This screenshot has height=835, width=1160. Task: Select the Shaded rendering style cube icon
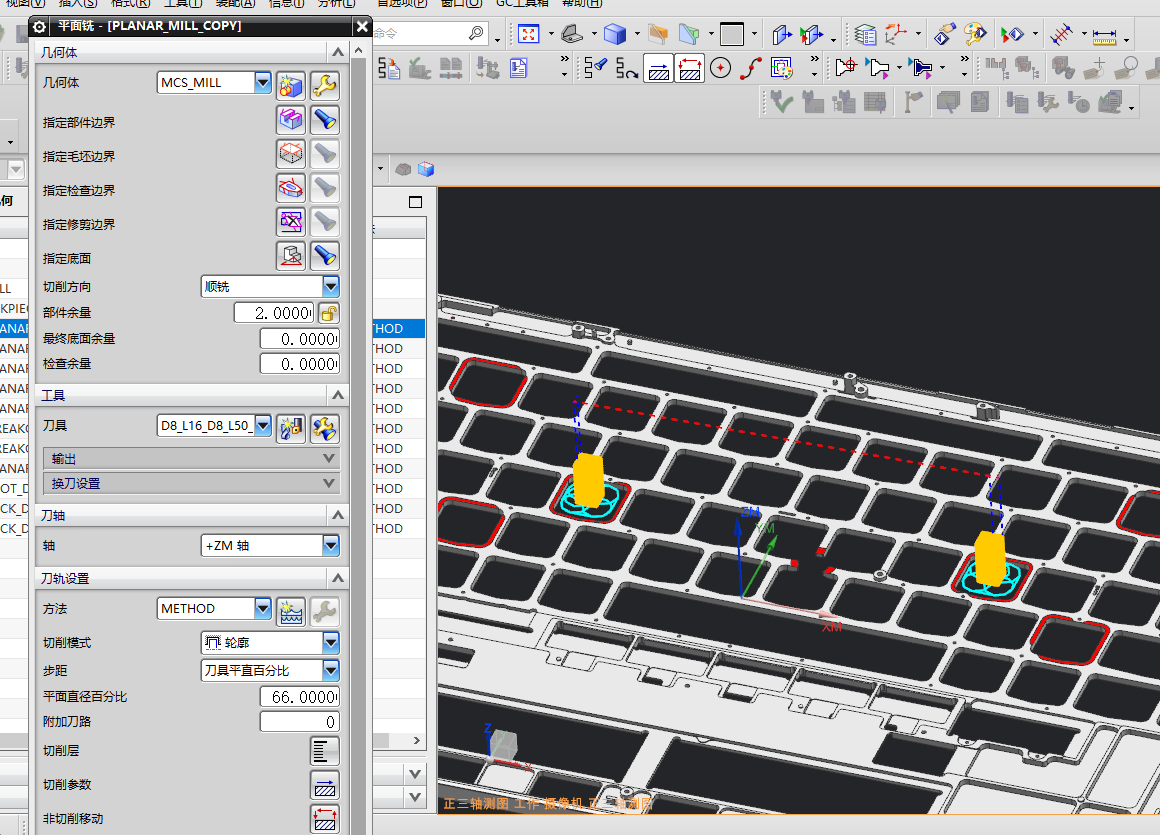click(x=615, y=34)
